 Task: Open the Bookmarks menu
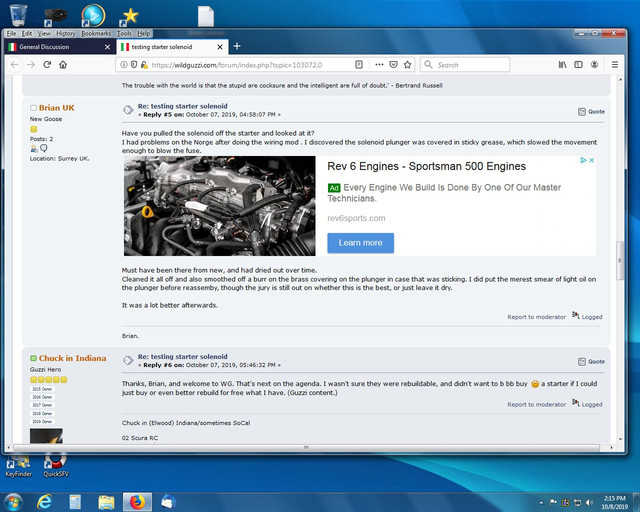pyautogui.click(x=96, y=33)
